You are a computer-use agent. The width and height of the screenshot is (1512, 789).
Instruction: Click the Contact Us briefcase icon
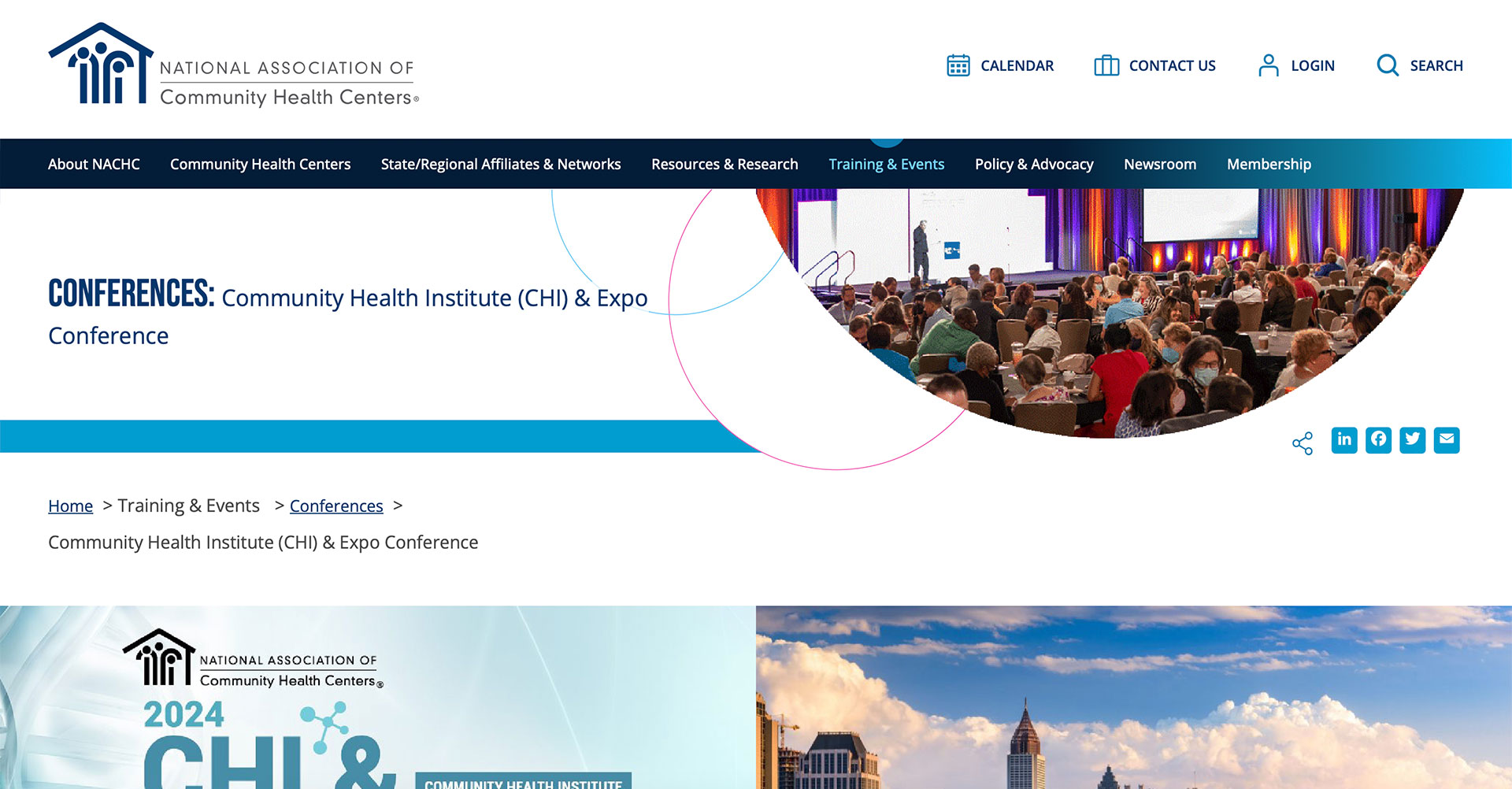tap(1106, 65)
